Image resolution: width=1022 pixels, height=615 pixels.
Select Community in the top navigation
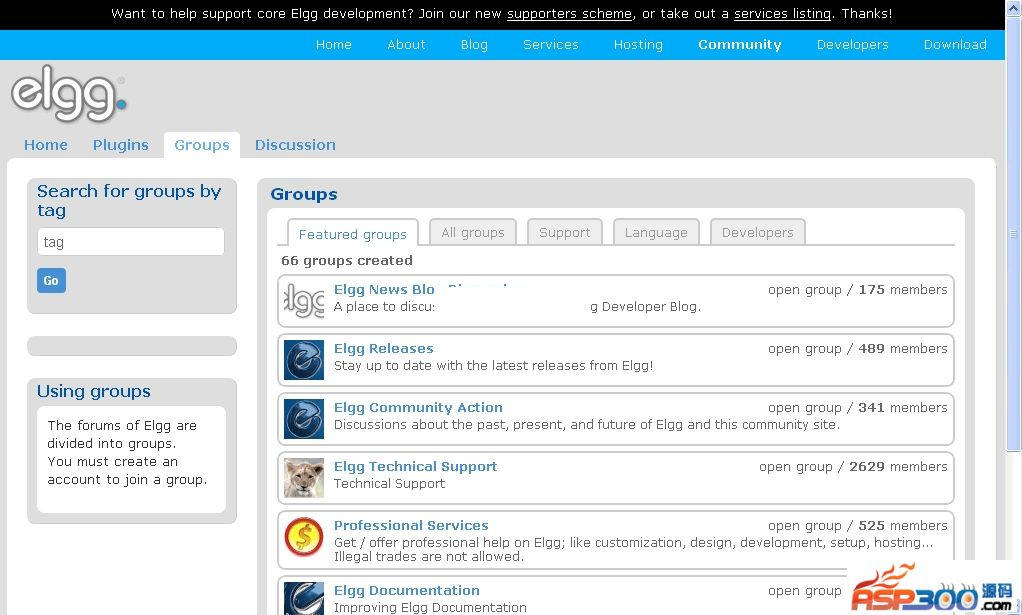[740, 44]
